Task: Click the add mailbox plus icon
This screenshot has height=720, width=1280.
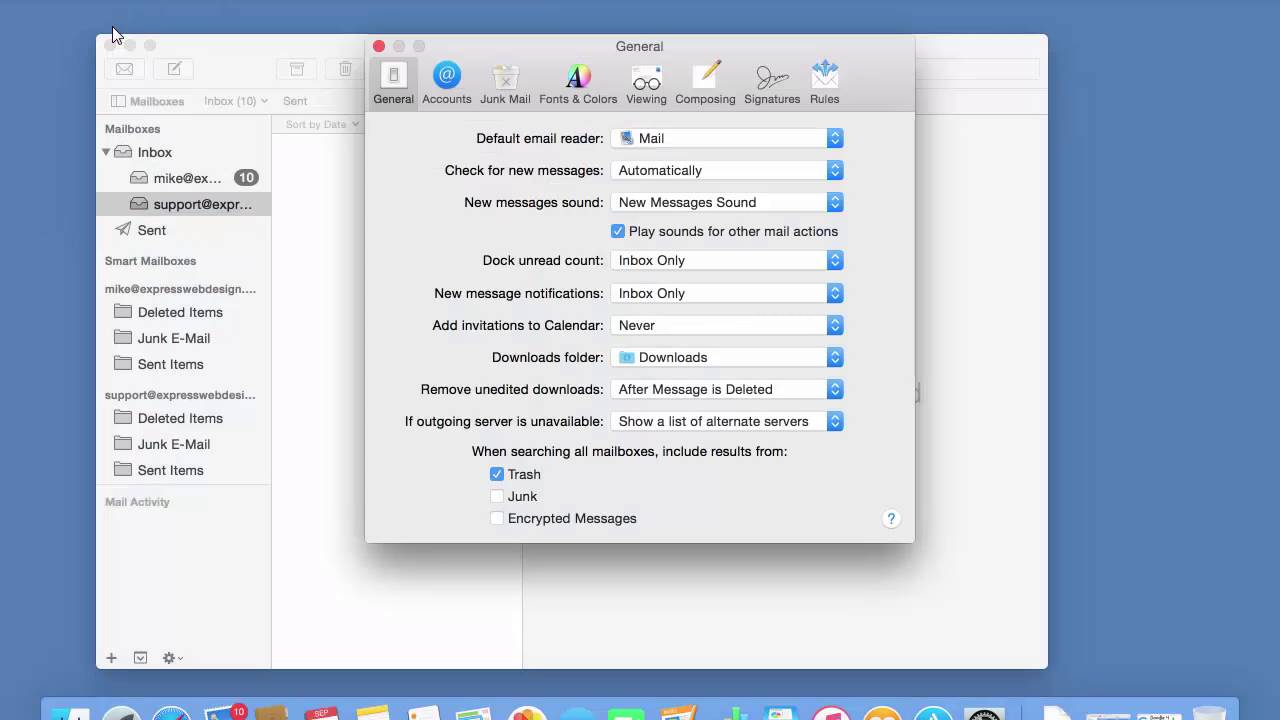Action: tap(112, 658)
